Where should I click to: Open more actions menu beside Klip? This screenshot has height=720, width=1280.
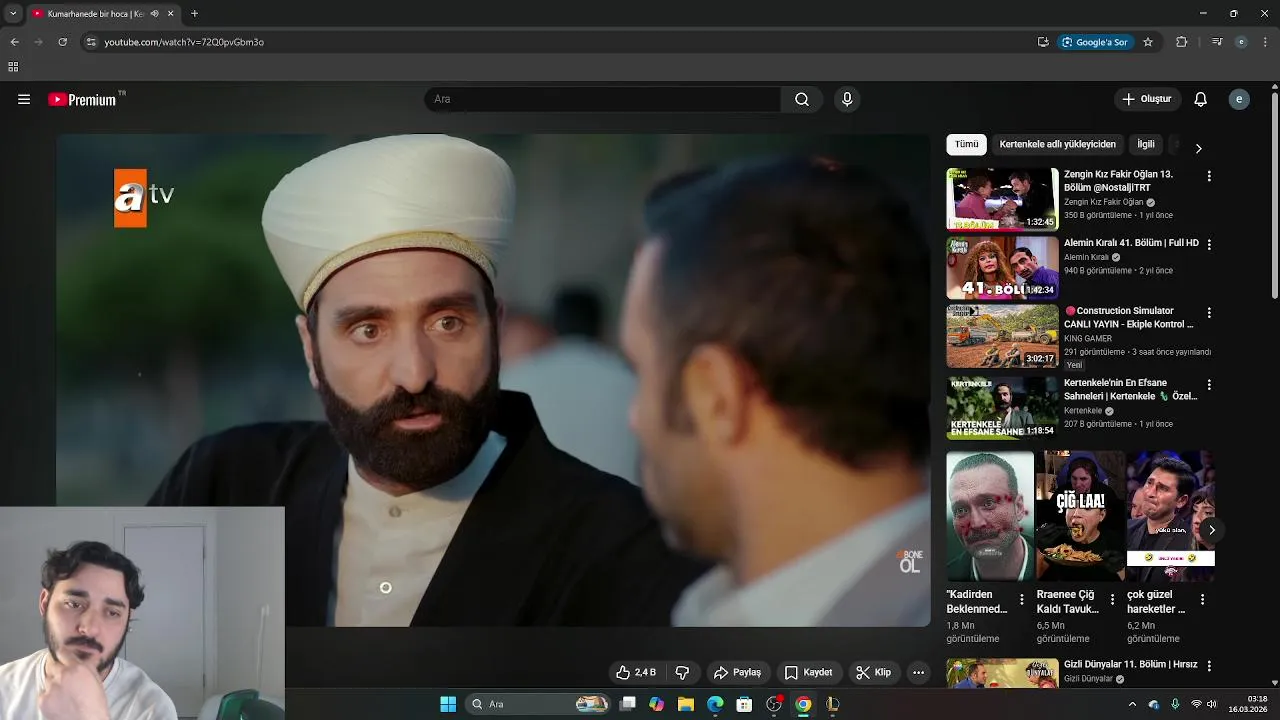coord(918,672)
